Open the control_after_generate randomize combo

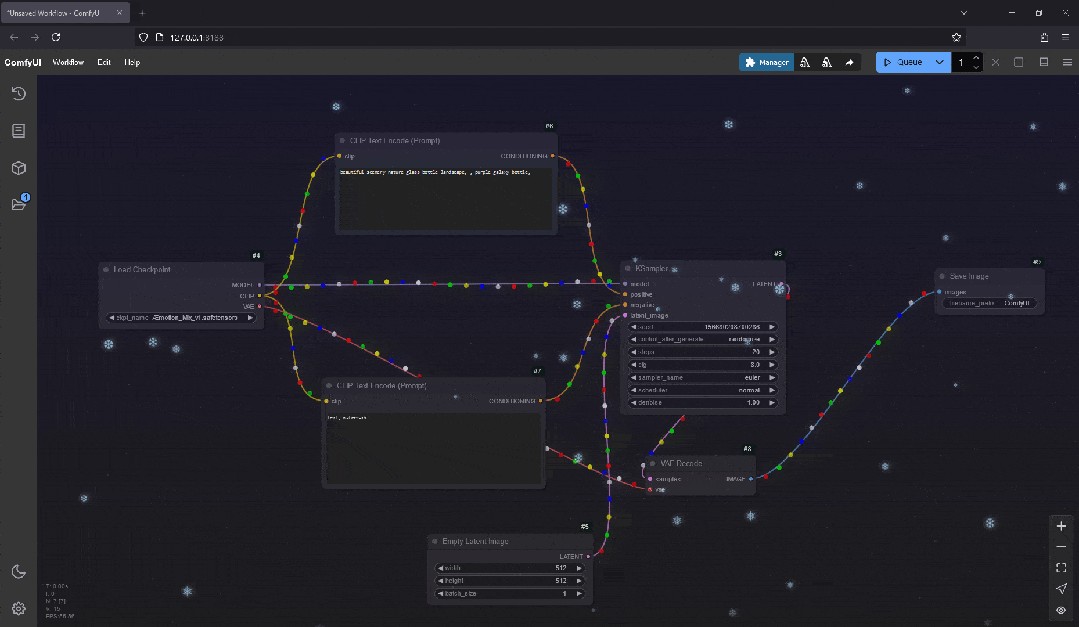tap(703, 339)
